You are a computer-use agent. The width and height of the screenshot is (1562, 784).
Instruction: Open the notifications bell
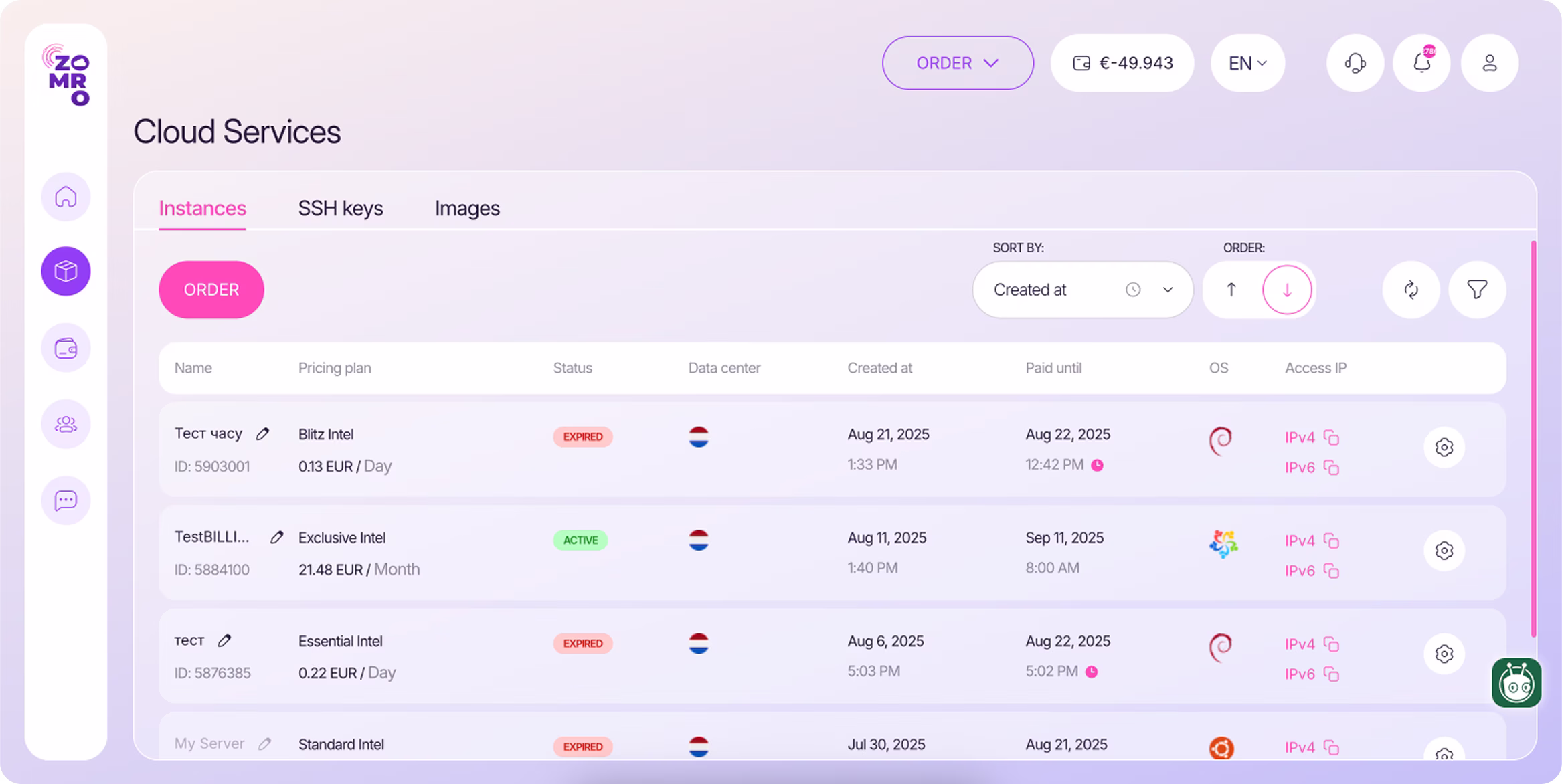coord(1421,63)
